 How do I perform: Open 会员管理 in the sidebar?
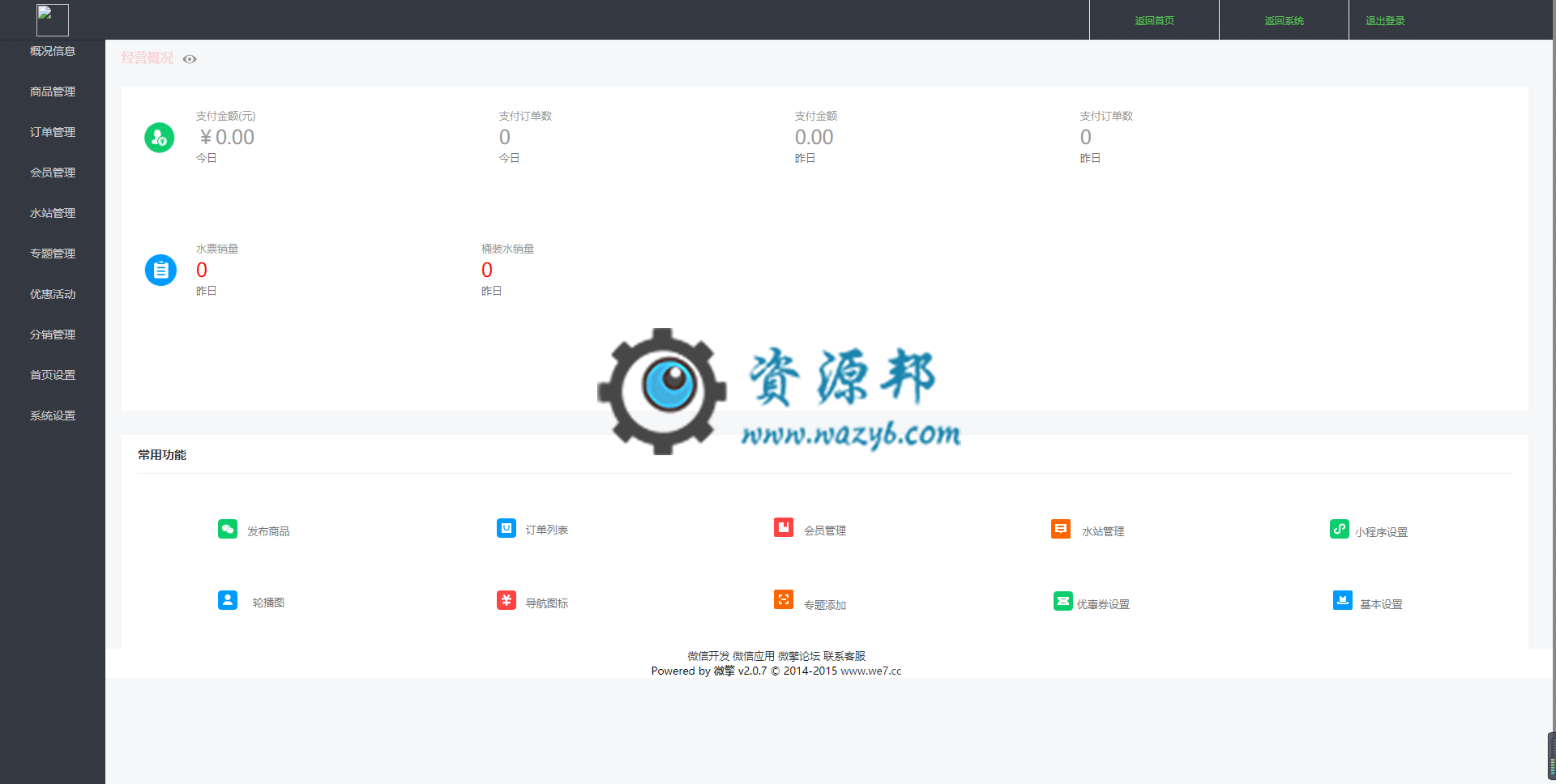tap(53, 173)
